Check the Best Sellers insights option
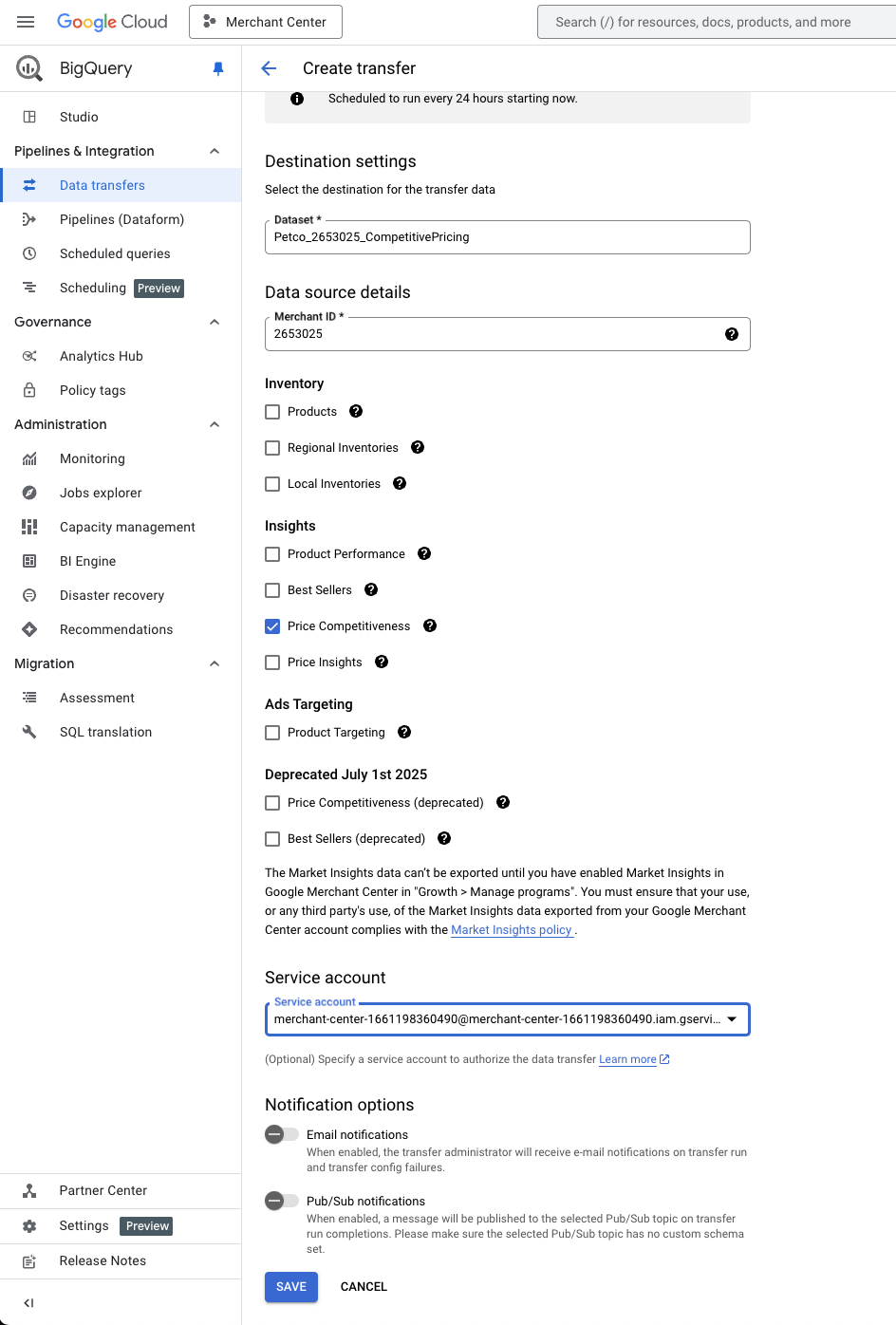Image resolution: width=896 pixels, height=1325 pixels. [x=272, y=589]
